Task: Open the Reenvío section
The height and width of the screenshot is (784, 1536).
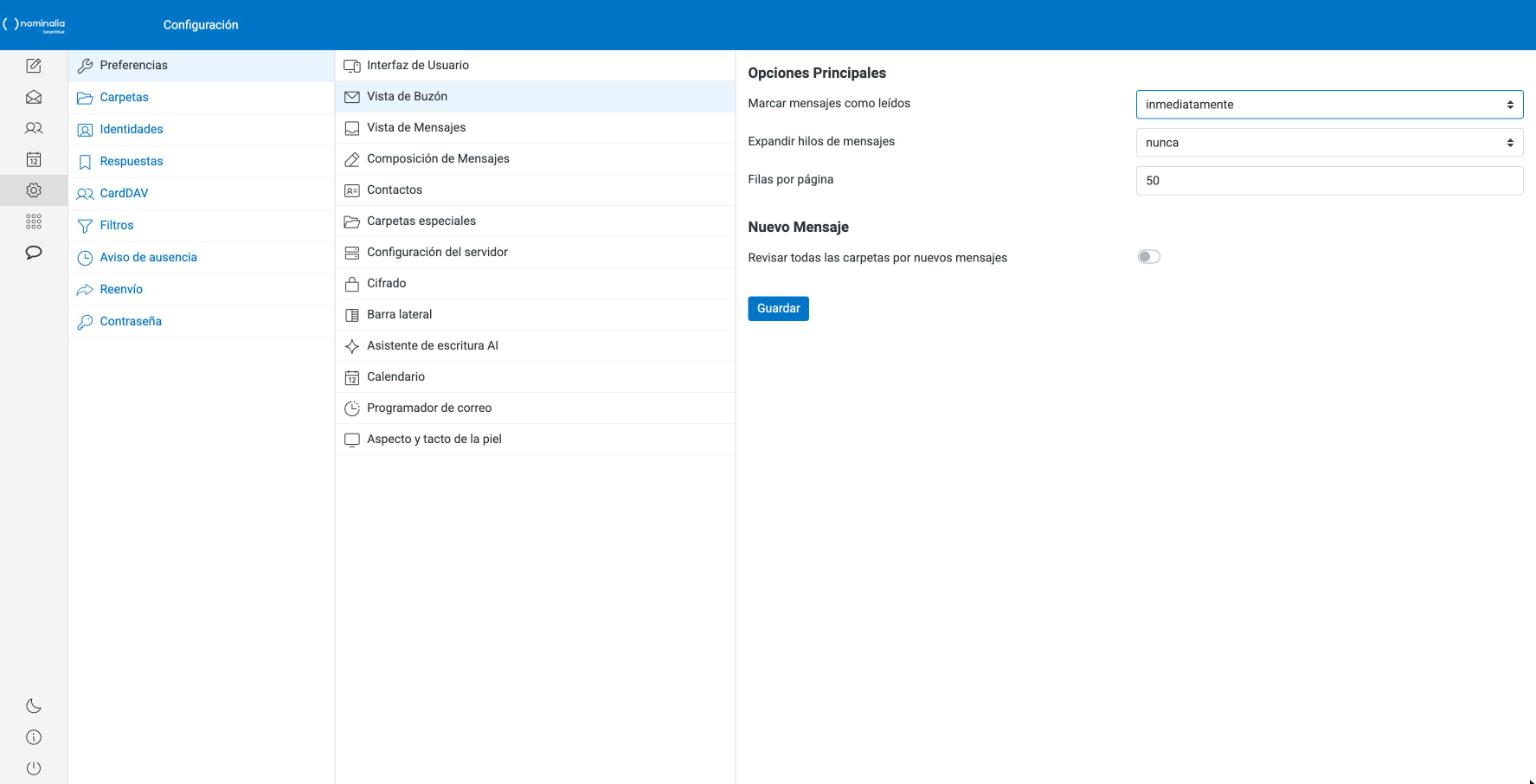Action: click(x=201, y=289)
